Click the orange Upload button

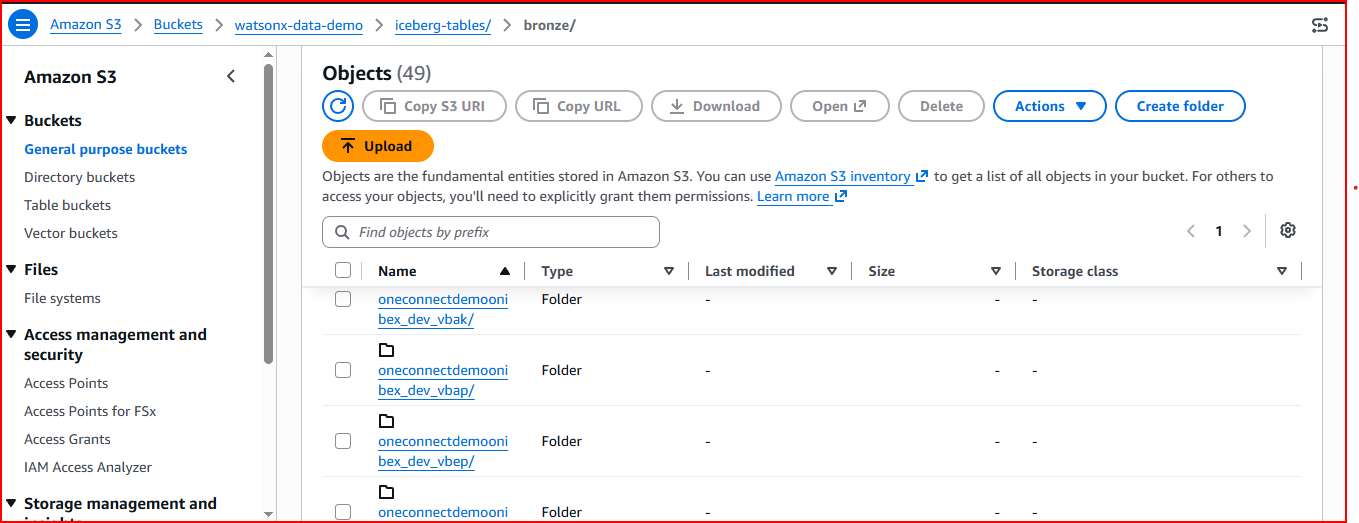coord(378,146)
